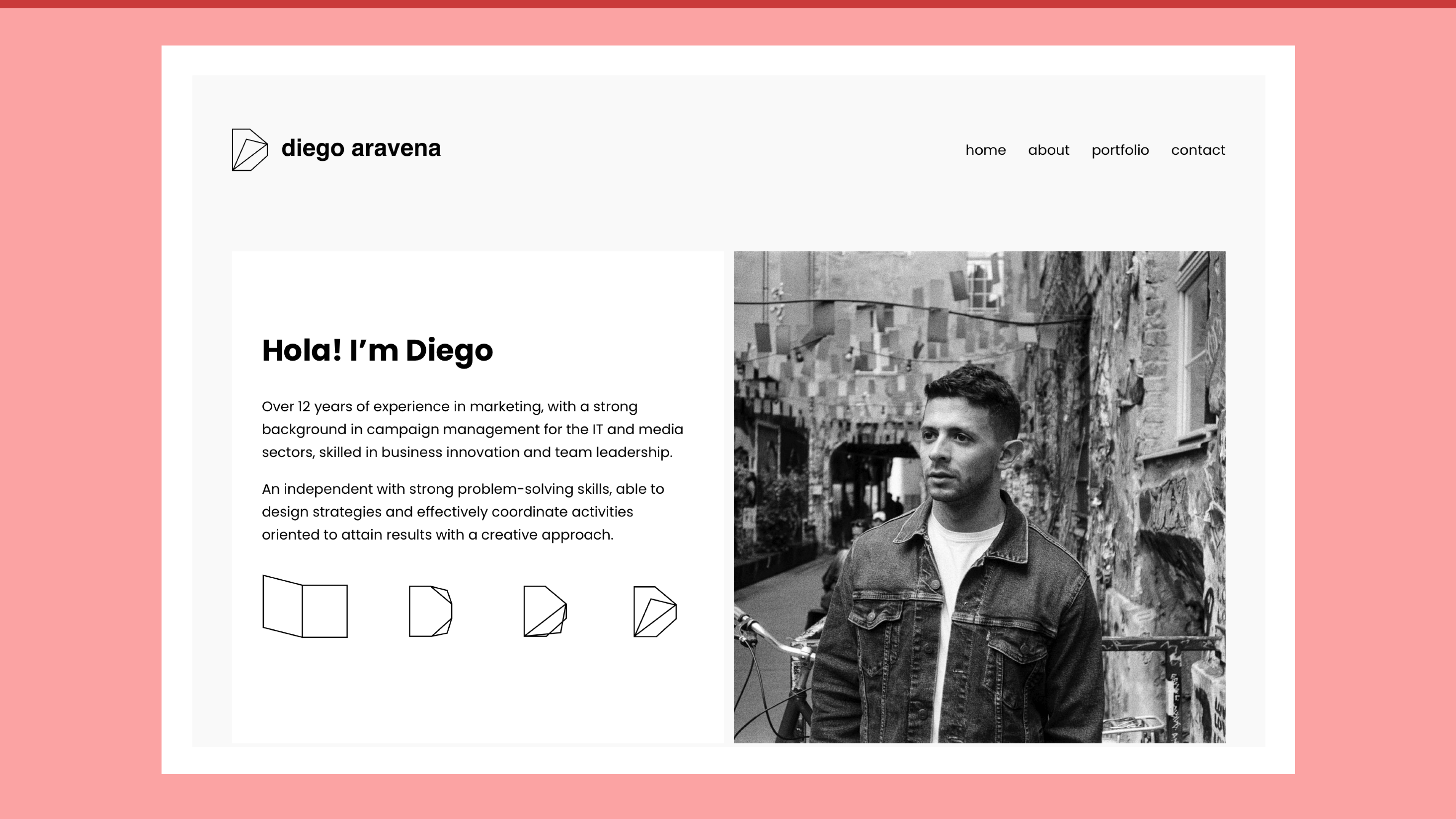Click the diego aravena site title

tap(361, 148)
